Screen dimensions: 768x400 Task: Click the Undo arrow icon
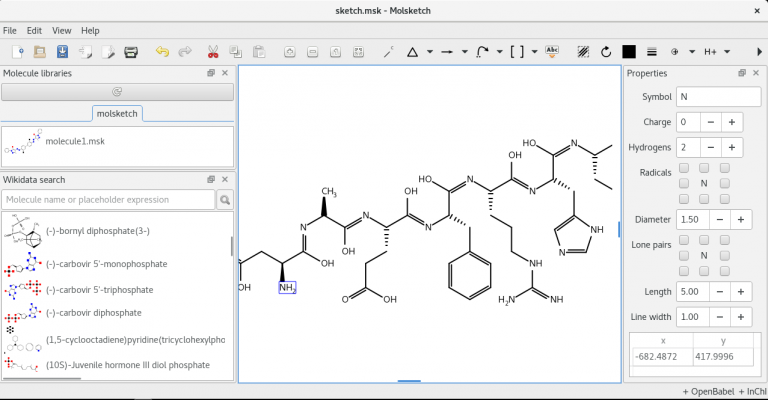click(x=162, y=51)
